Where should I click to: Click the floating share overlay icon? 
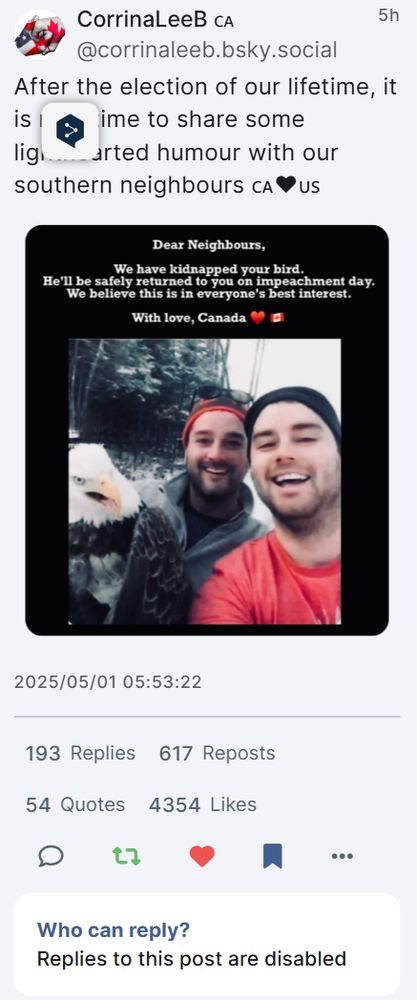point(70,131)
